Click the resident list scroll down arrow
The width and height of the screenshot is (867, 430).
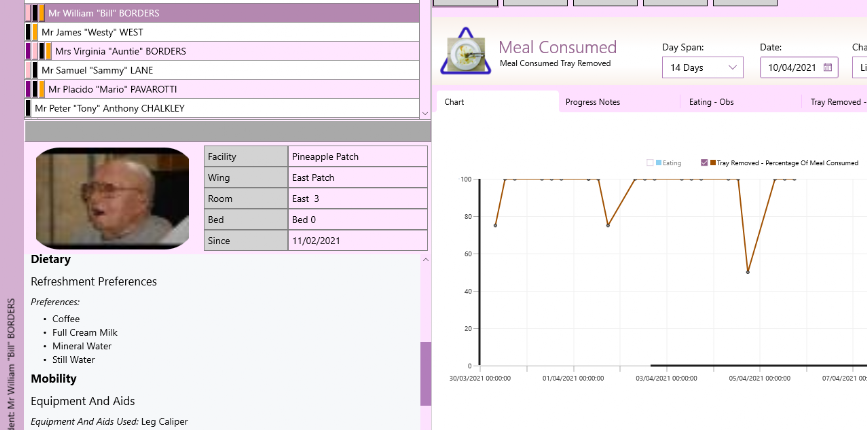425,113
